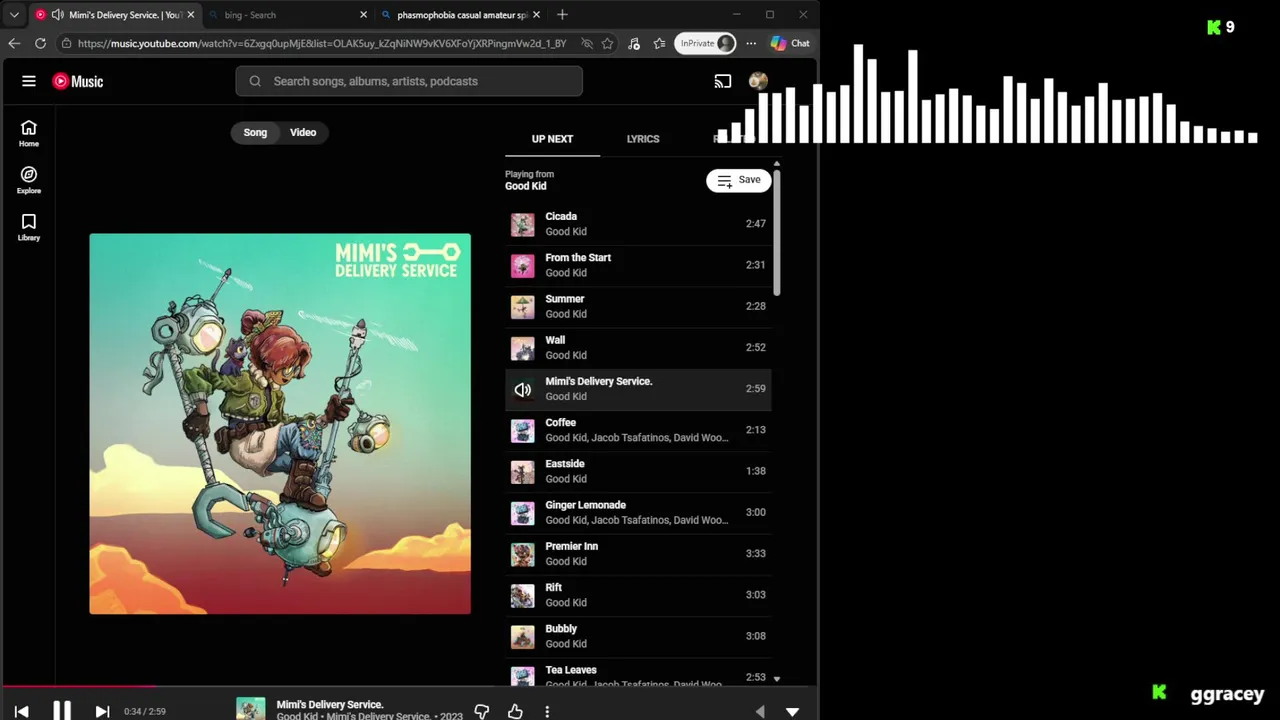Open Library in the sidebar

point(29,227)
